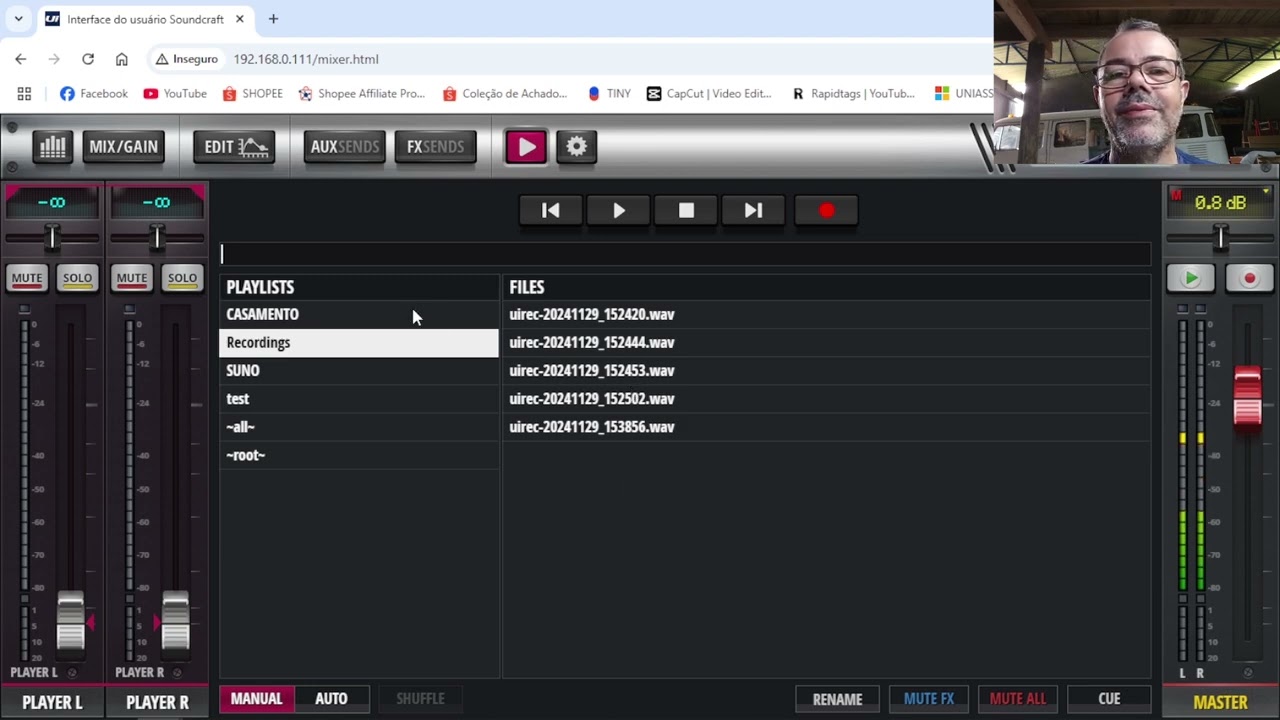Open the SHOPEE bookmark
The height and width of the screenshot is (720, 1280).
pos(253,93)
